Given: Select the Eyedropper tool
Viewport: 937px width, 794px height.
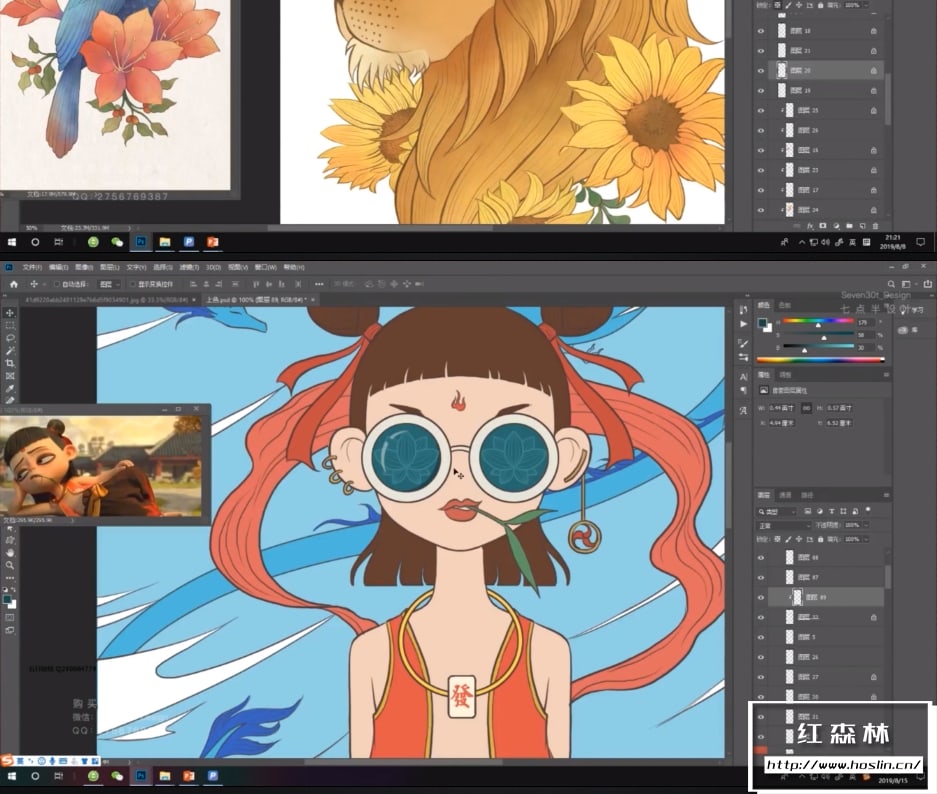Looking at the screenshot, I should click(10, 388).
